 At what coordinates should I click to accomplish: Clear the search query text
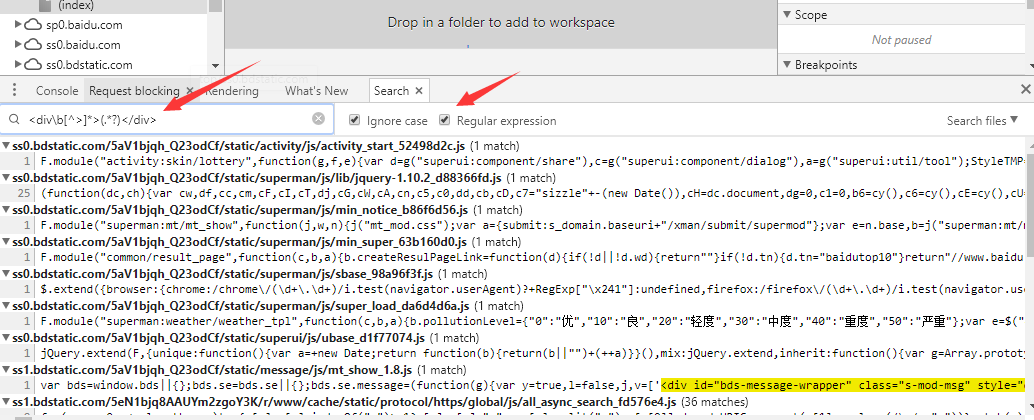pos(318,119)
